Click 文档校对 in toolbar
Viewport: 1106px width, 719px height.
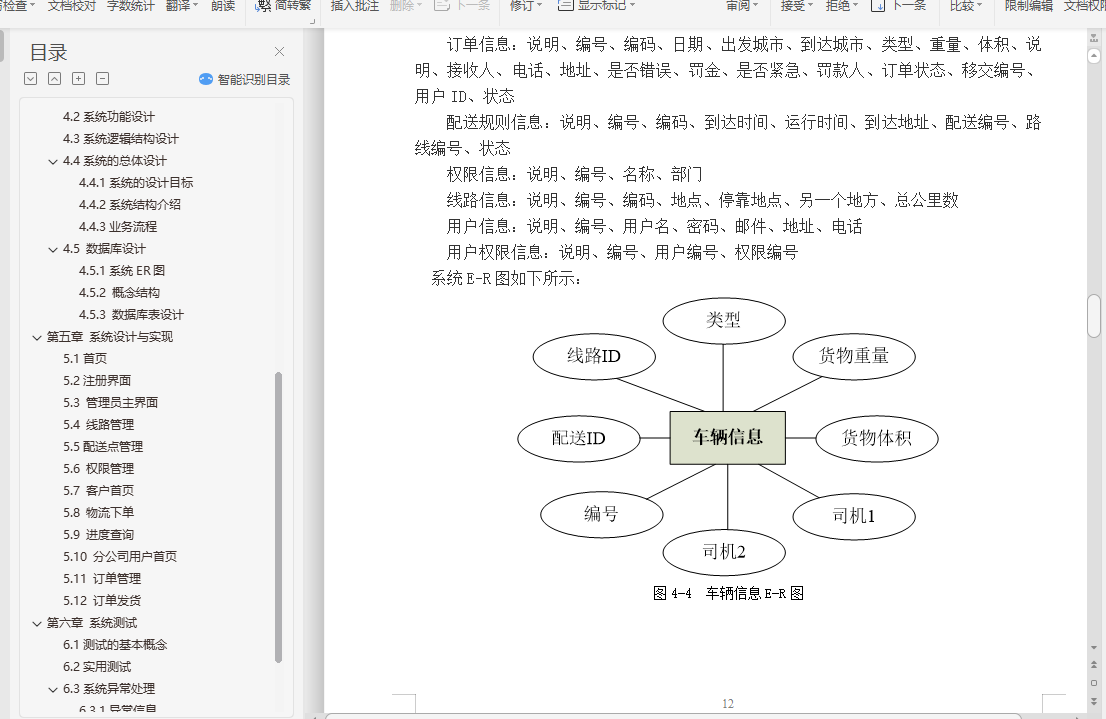[x=72, y=6]
